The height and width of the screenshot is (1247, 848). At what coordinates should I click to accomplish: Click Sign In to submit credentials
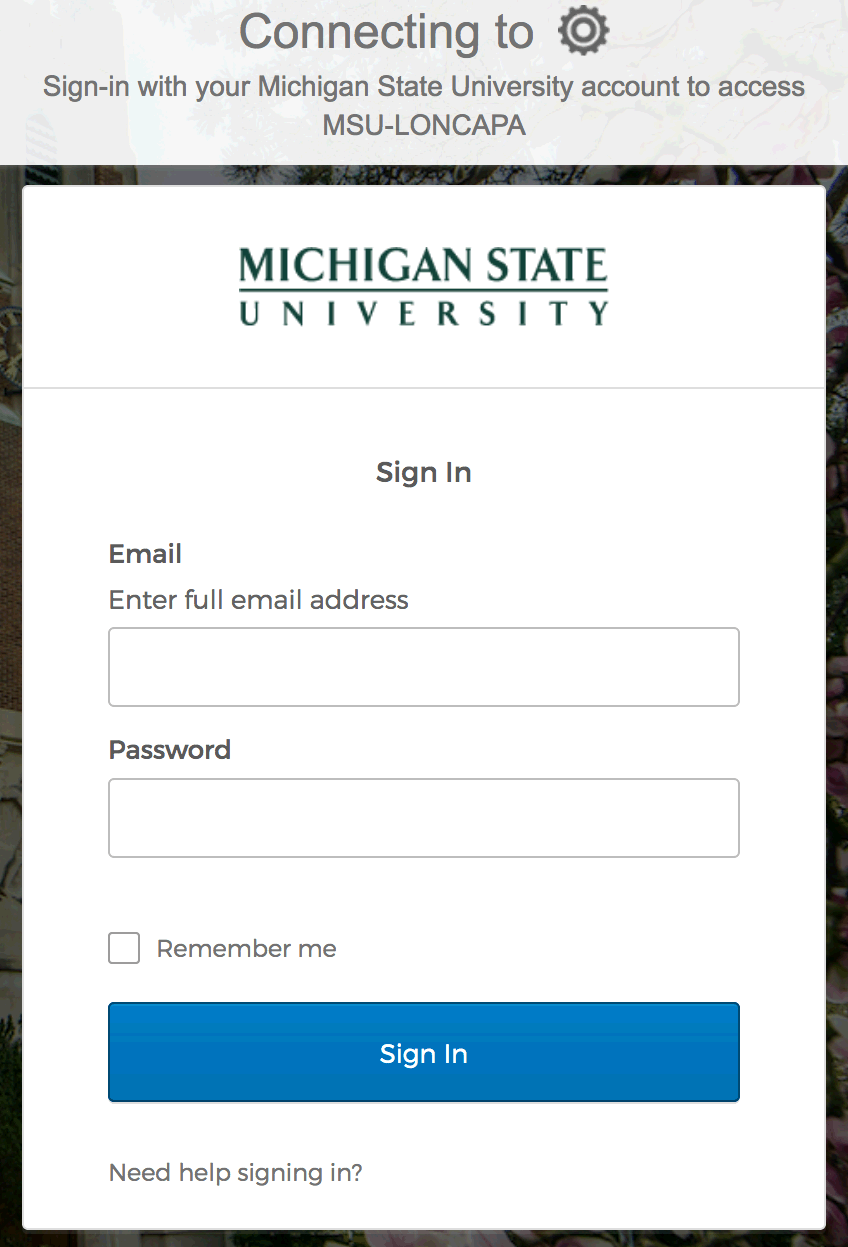[x=423, y=1052]
